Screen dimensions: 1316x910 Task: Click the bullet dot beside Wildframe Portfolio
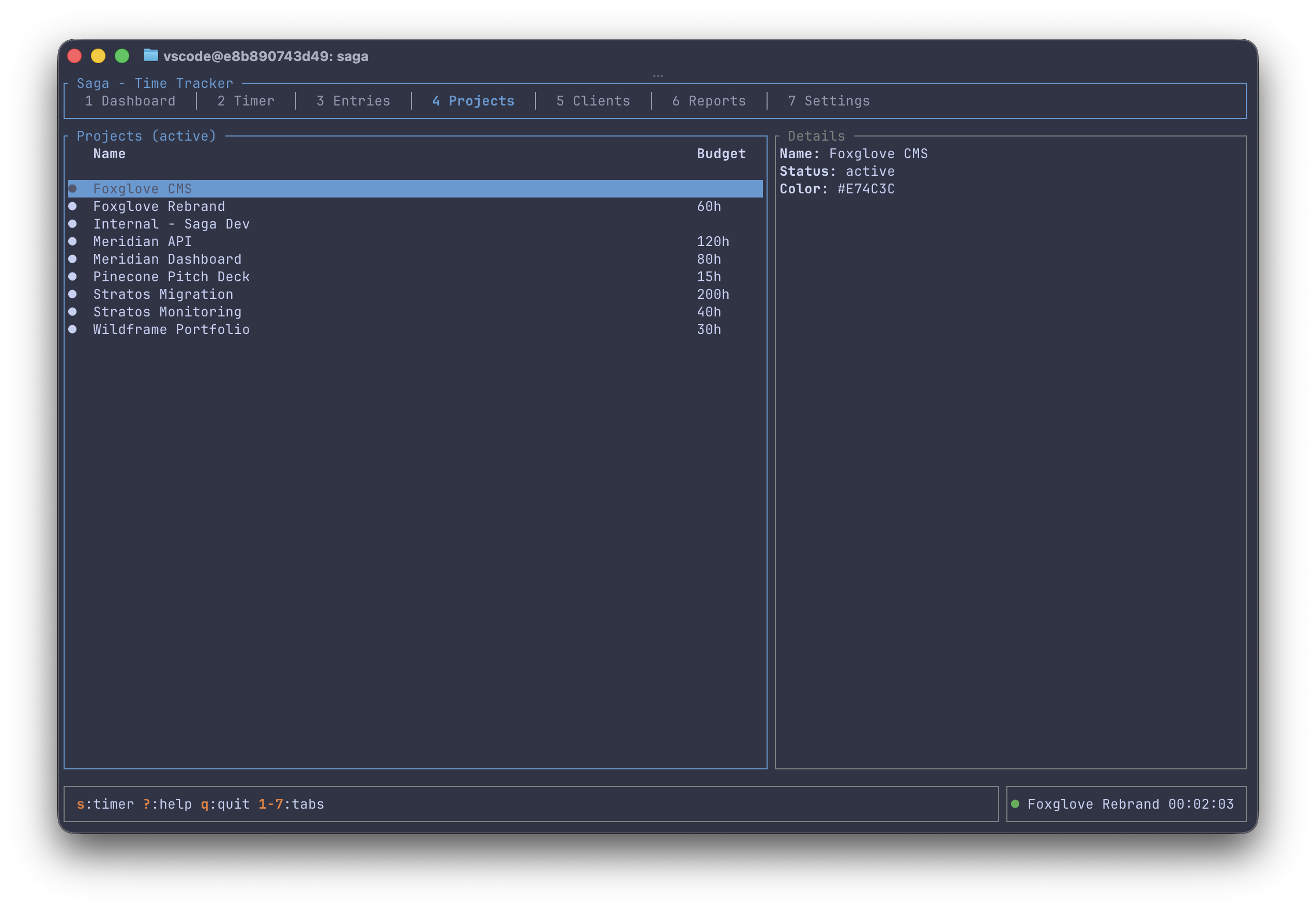72,329
